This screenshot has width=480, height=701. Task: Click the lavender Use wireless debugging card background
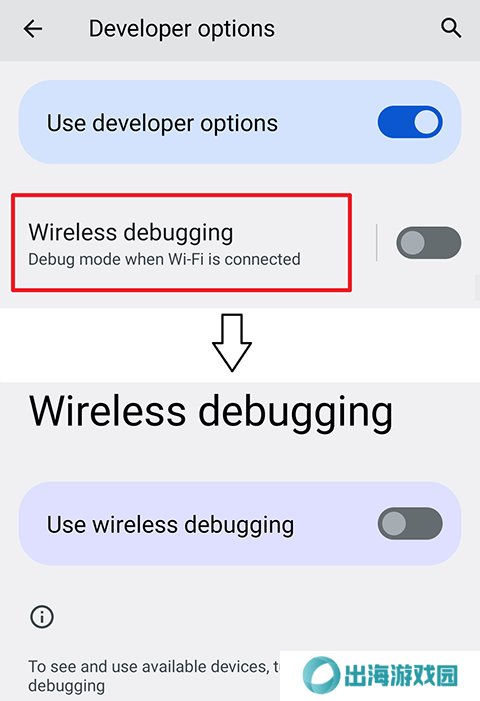tap(240, 524)
